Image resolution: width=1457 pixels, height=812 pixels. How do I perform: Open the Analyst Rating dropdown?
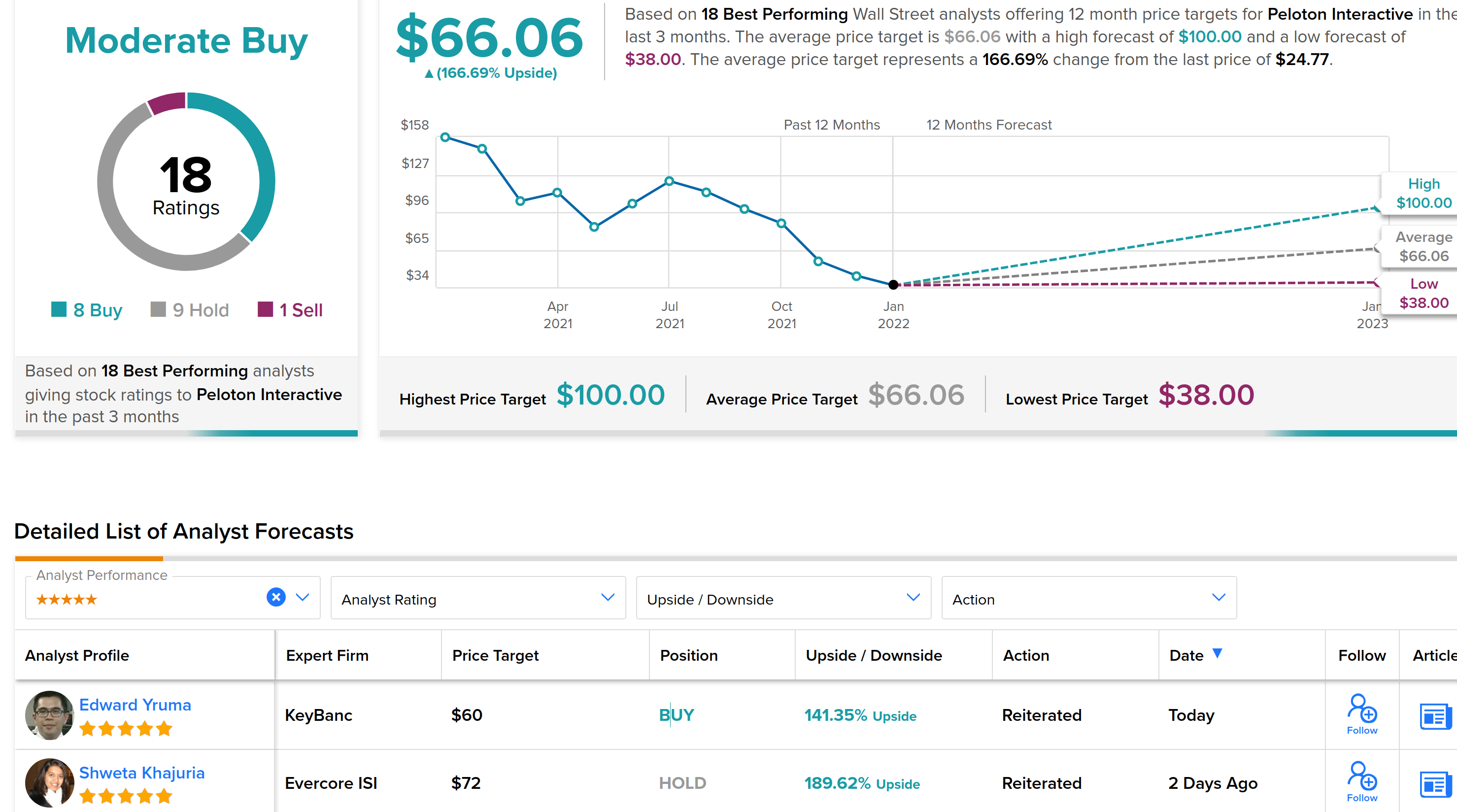[x=478, y=598]
